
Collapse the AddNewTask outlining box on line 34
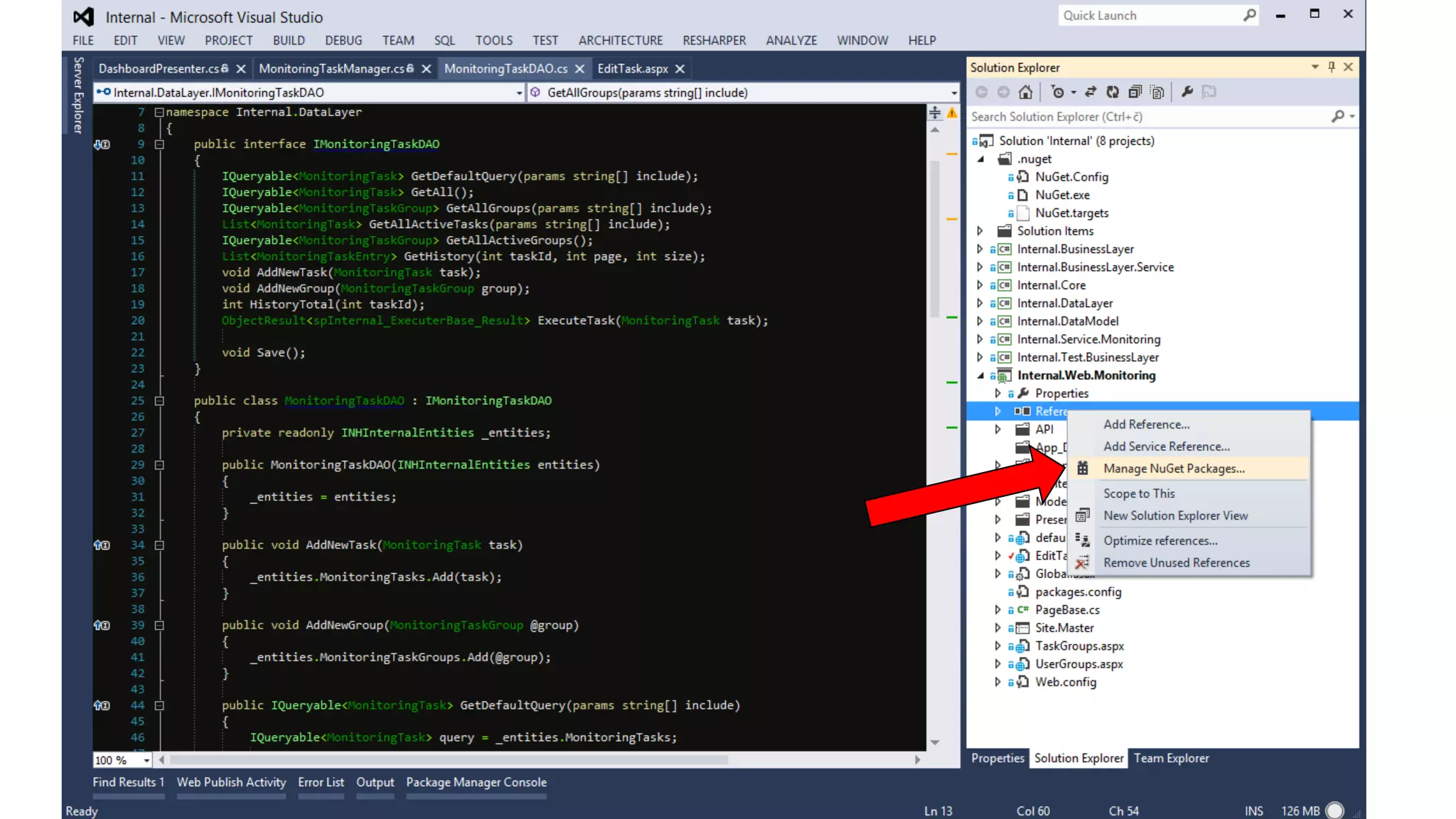(159, 545)
